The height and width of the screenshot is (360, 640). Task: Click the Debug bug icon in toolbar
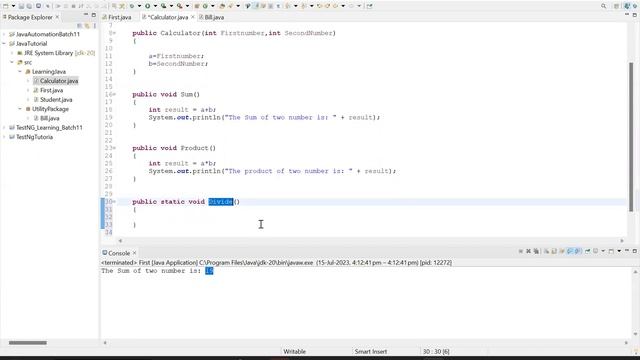131,6
